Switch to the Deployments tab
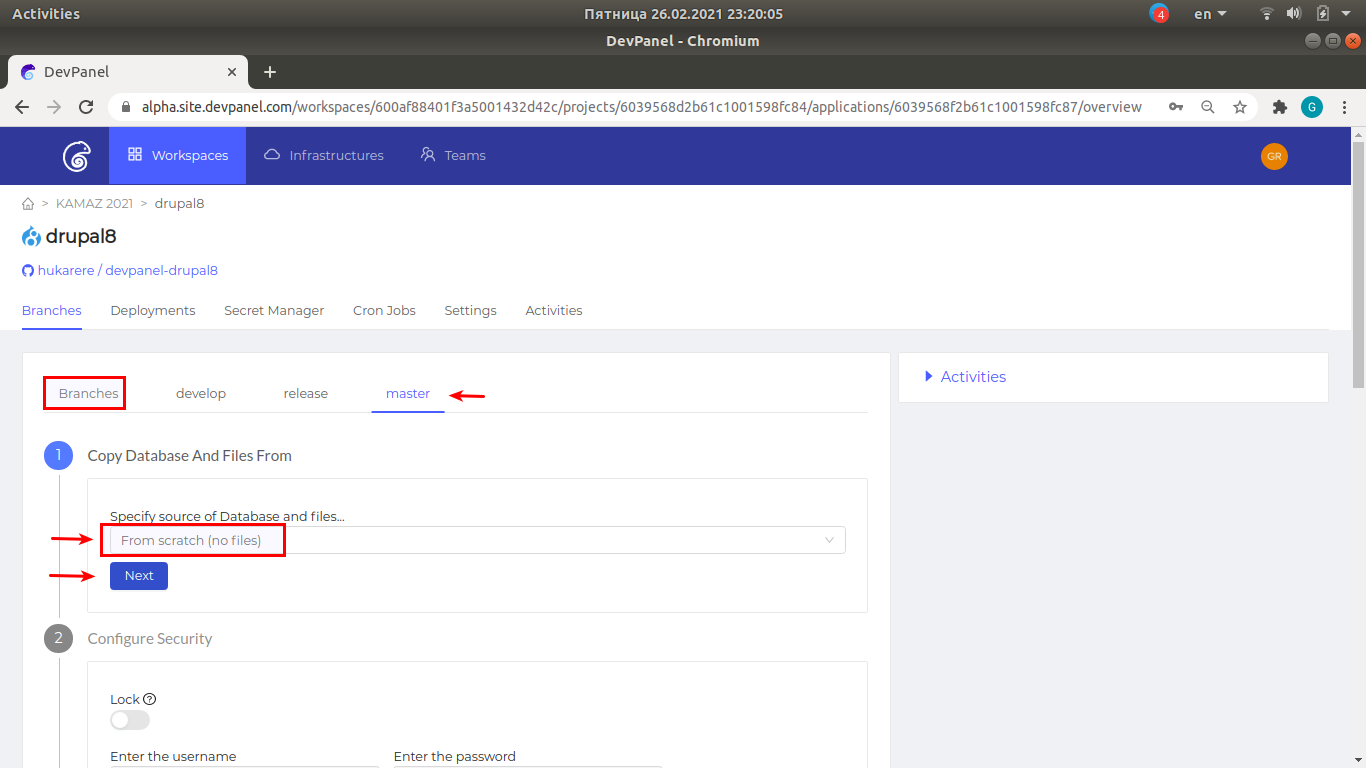Image resolution: width=1366 pixels, height=768 pixels. (x=152, y=310)
